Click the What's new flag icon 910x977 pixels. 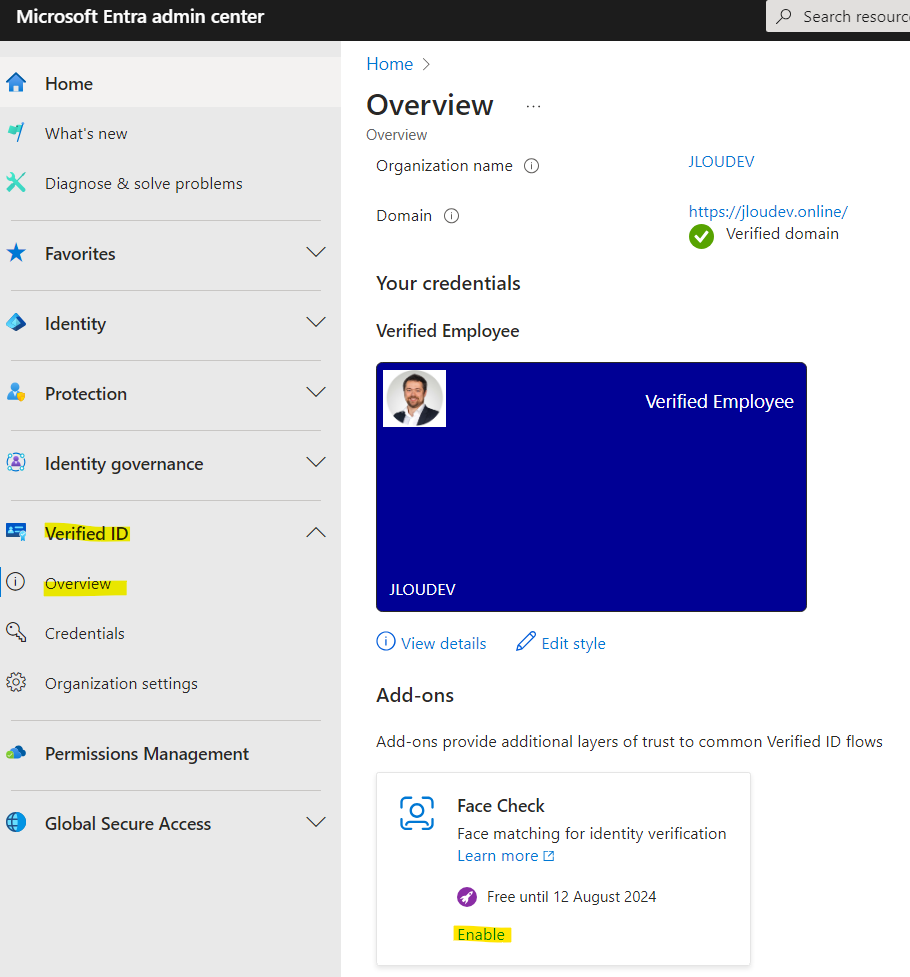[x=16, y=132]
